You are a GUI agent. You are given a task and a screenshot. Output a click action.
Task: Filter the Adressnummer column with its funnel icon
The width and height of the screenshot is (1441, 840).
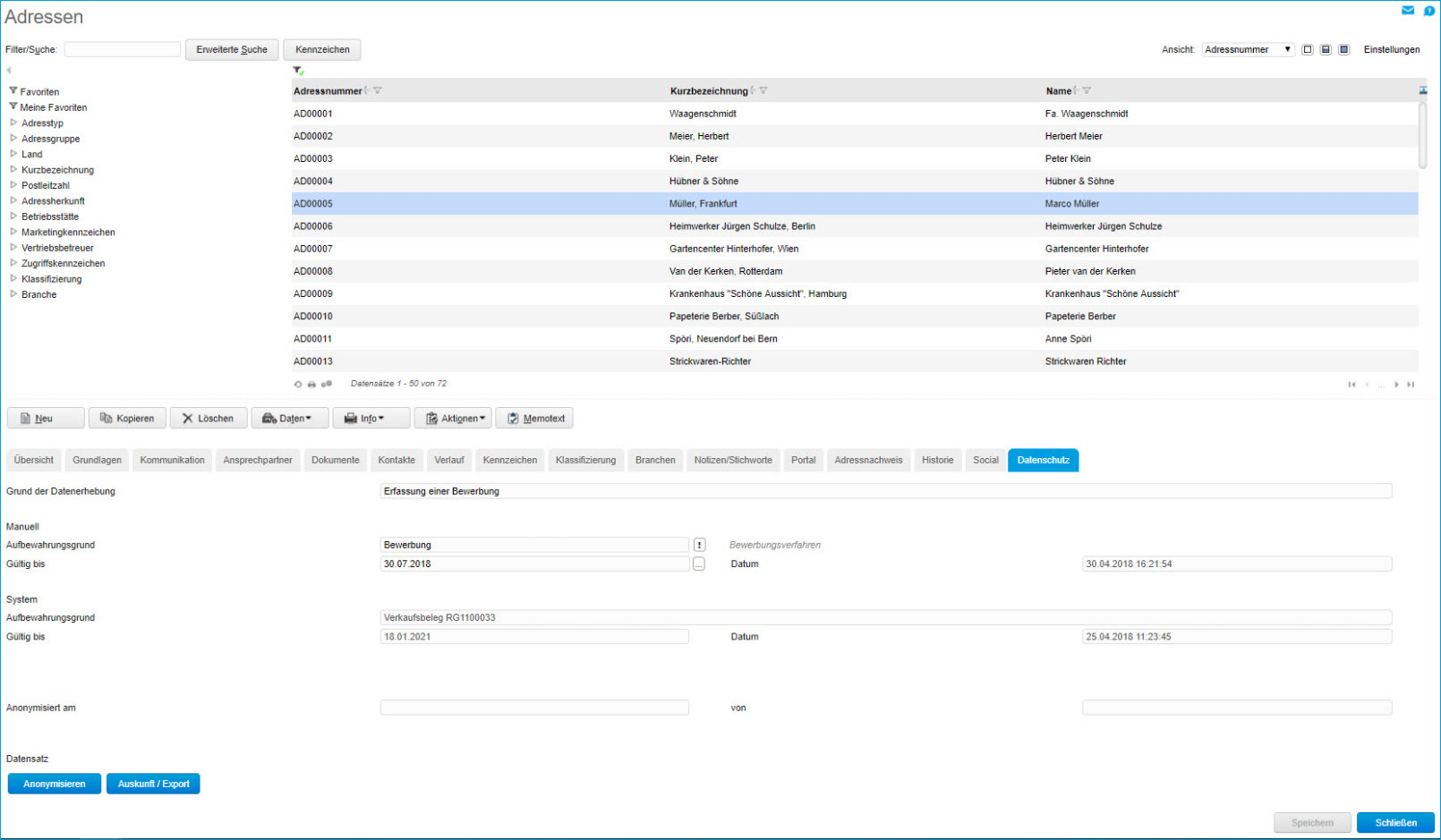click(x=379, y=89)
